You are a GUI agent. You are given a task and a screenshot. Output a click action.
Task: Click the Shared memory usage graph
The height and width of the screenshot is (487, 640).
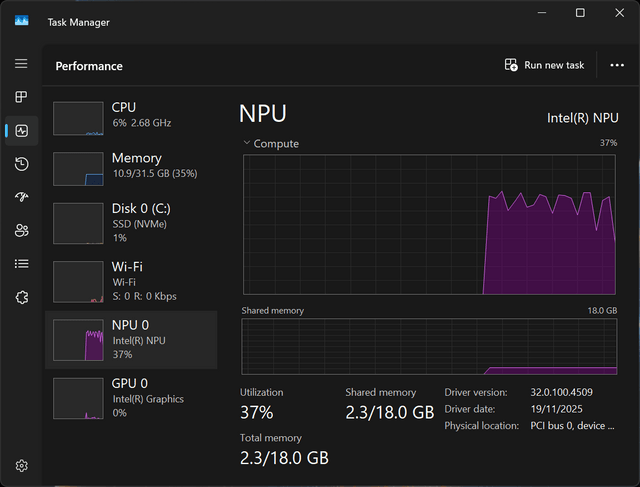pyautogui.click(x=429, y=347)
